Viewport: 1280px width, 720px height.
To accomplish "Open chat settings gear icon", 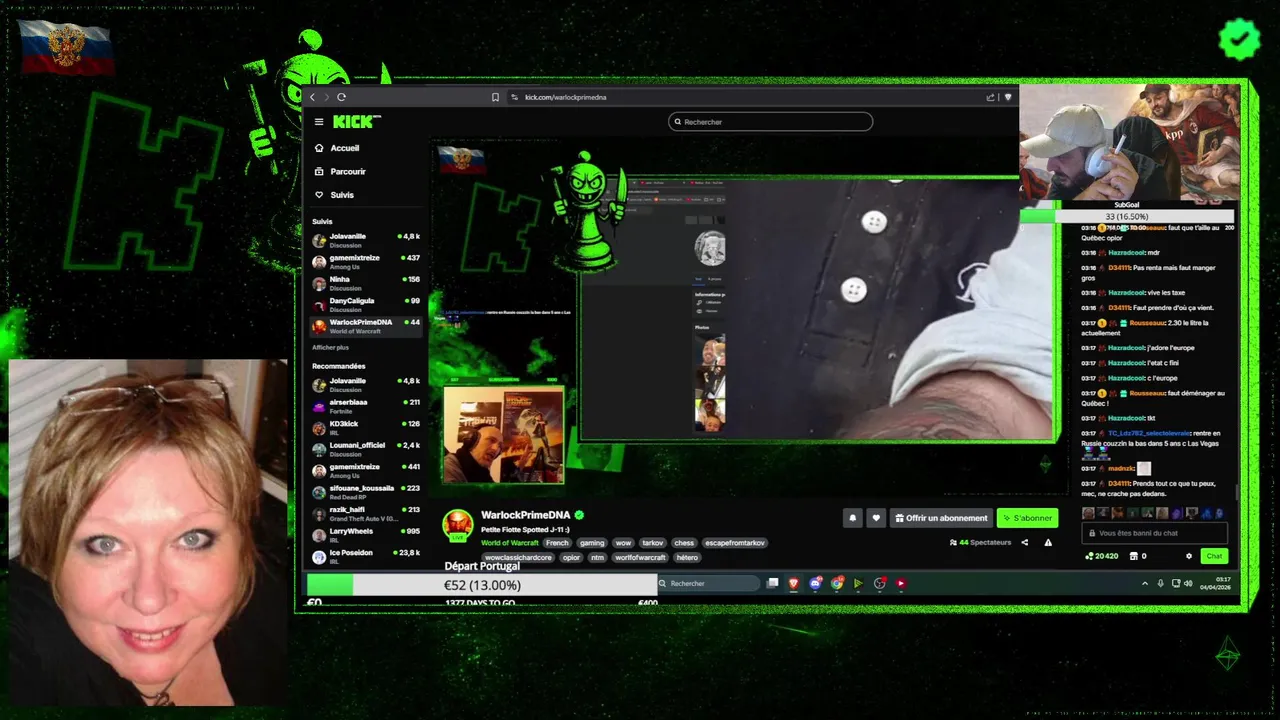I will click(x=1189, y=556).
